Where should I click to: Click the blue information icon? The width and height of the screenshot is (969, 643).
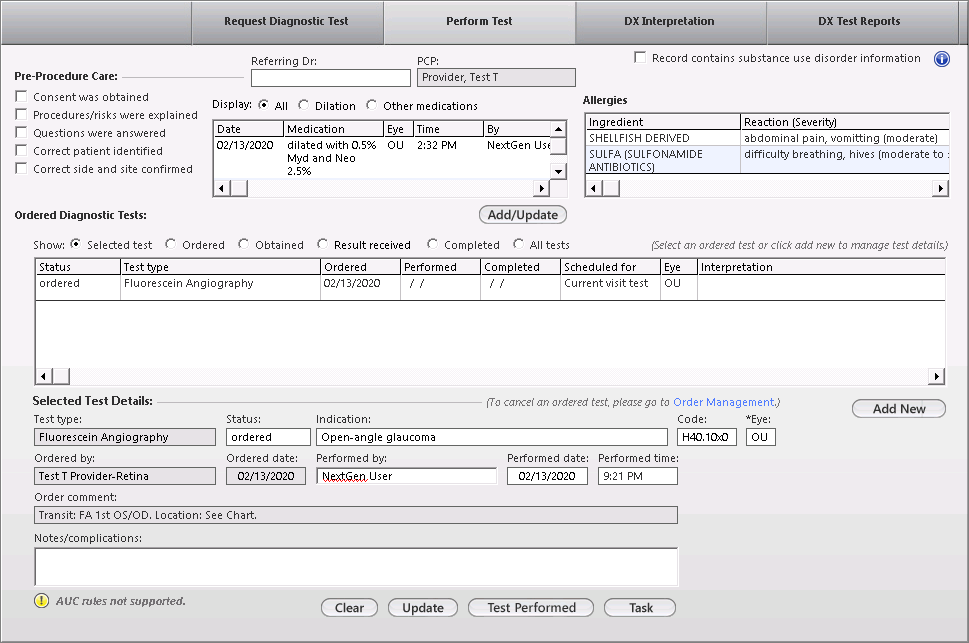tap(941, 59)
